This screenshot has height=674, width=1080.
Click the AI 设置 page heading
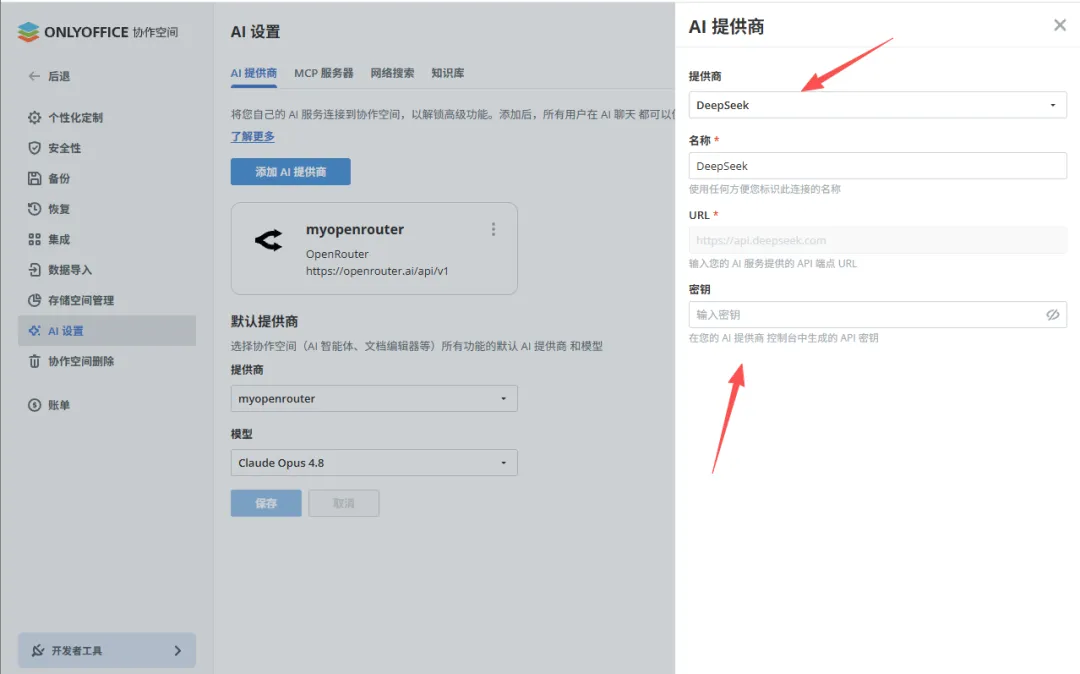[256, 32]
